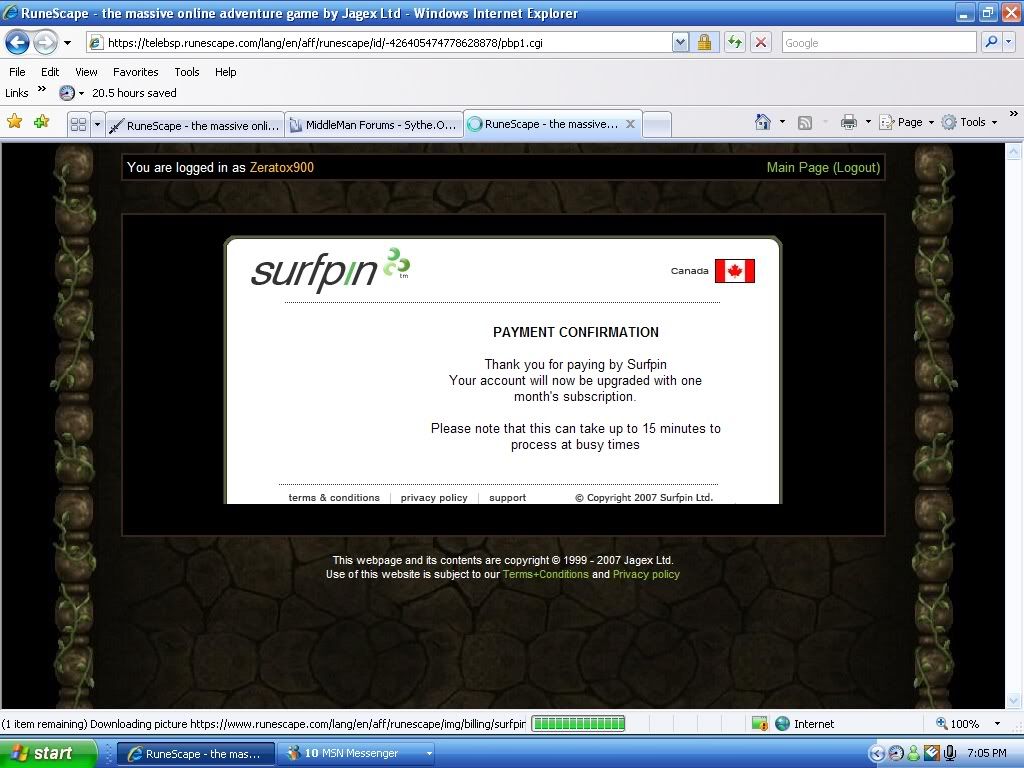Refresh the page with the green arrows icon
The width and height of the screenshot is (1024, 768).
(x=735, y=43)
